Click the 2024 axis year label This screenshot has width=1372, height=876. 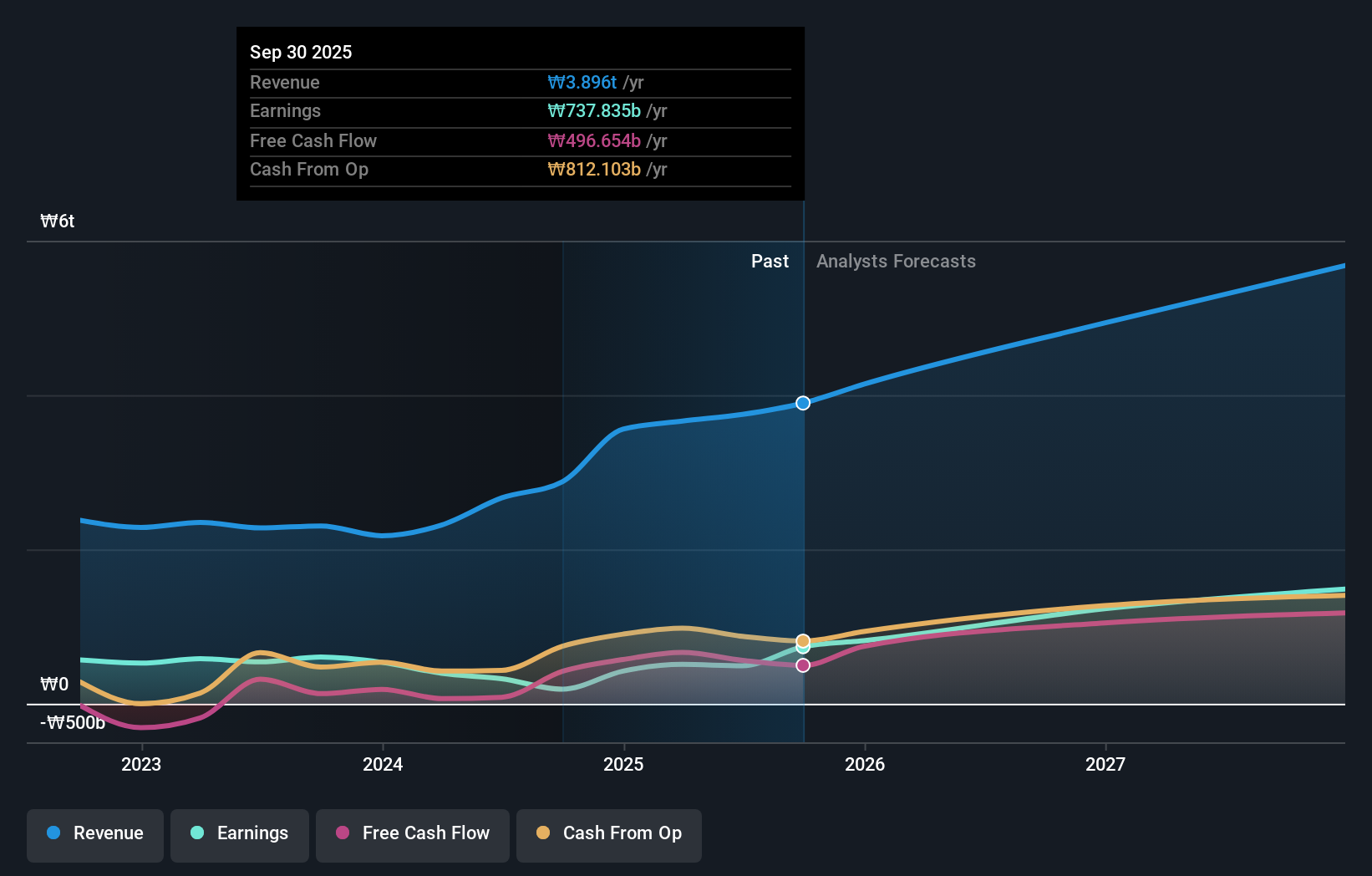[382, 764]
